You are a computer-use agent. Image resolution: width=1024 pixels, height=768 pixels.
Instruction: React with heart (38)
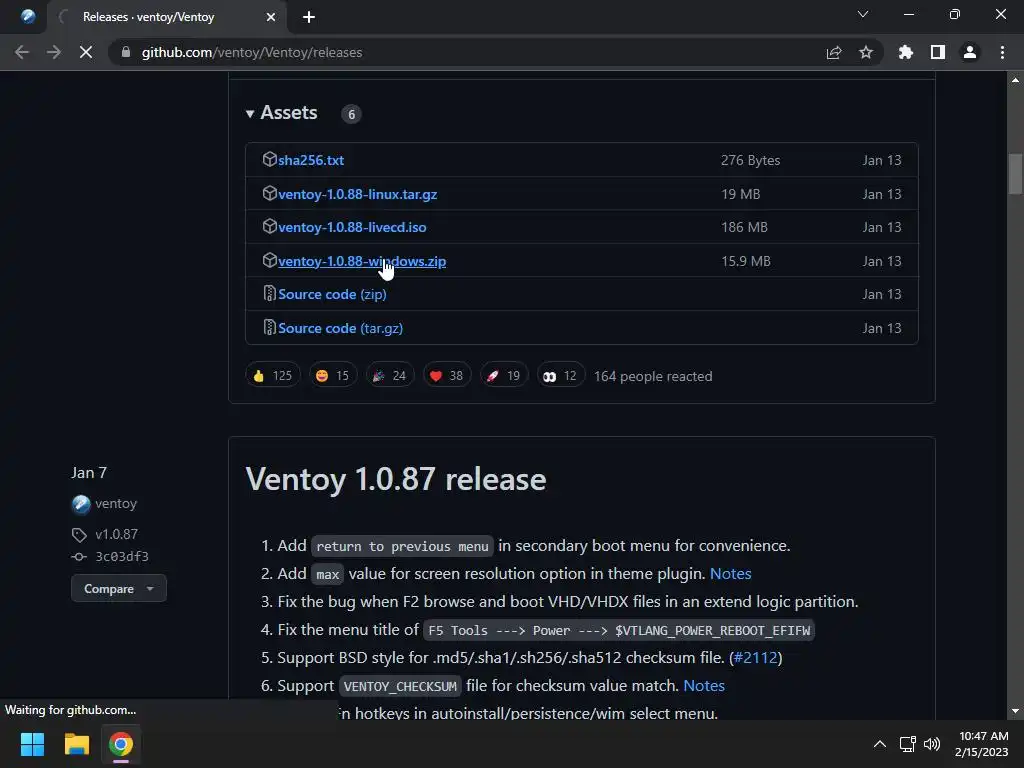(x=447, y=376)
